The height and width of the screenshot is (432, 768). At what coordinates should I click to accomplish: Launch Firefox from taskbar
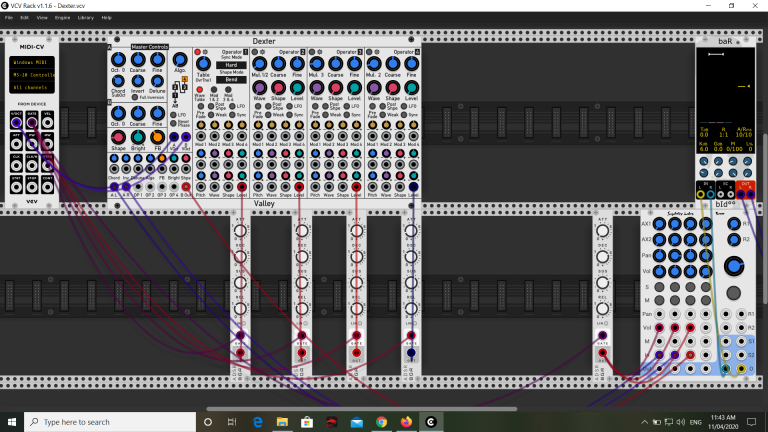(x=406, y=422)
